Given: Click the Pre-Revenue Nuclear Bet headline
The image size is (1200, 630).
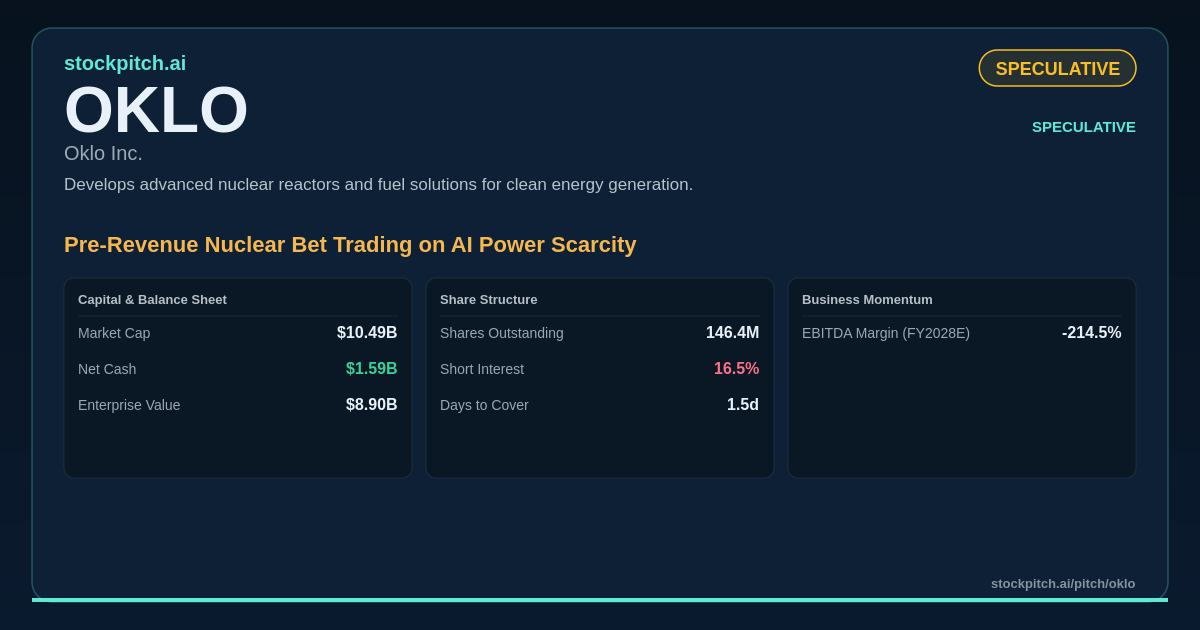Looking at the screenshot, I should tap(350, 245).
